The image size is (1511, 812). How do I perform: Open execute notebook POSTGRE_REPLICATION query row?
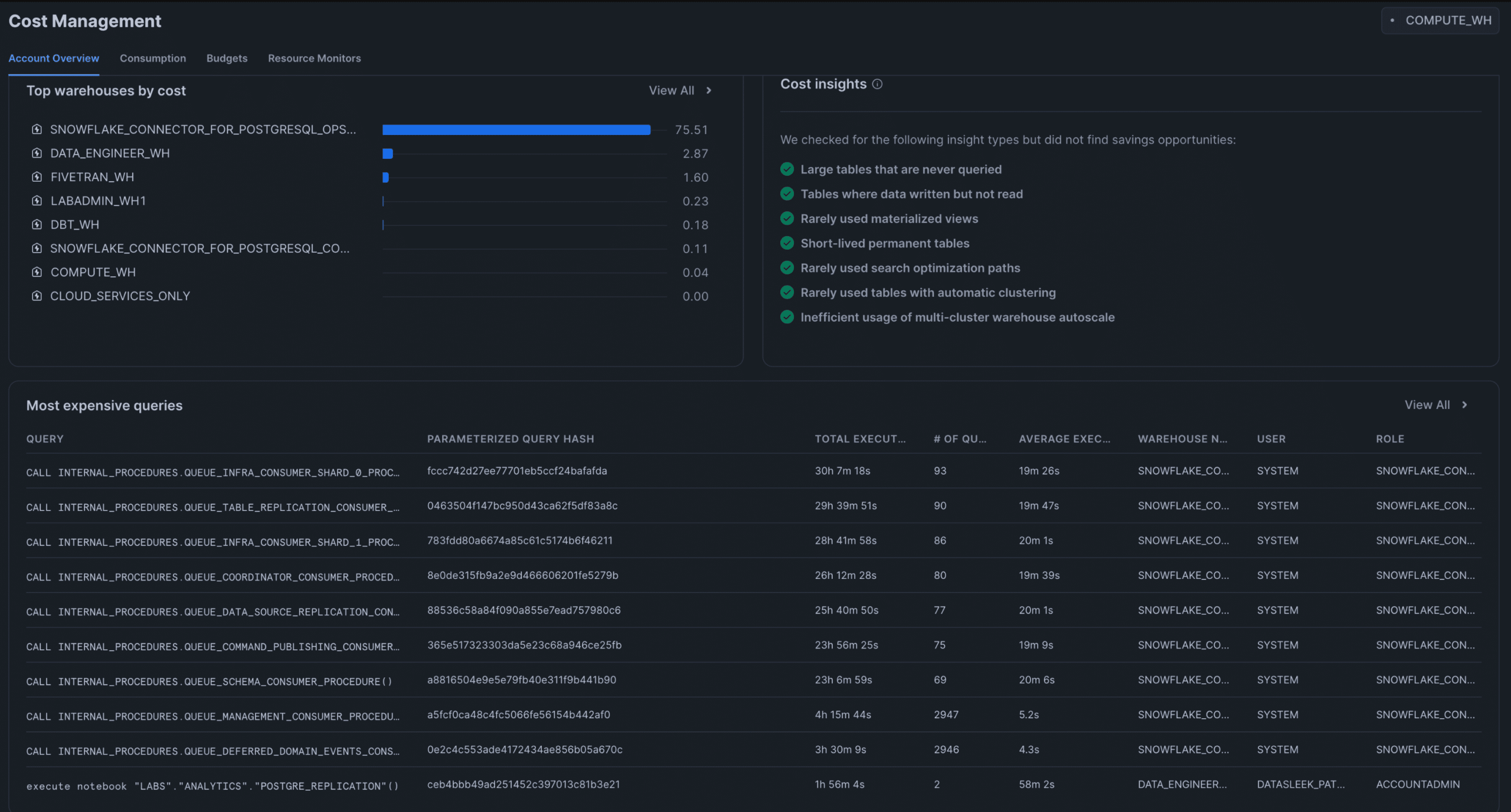(754, 784)
